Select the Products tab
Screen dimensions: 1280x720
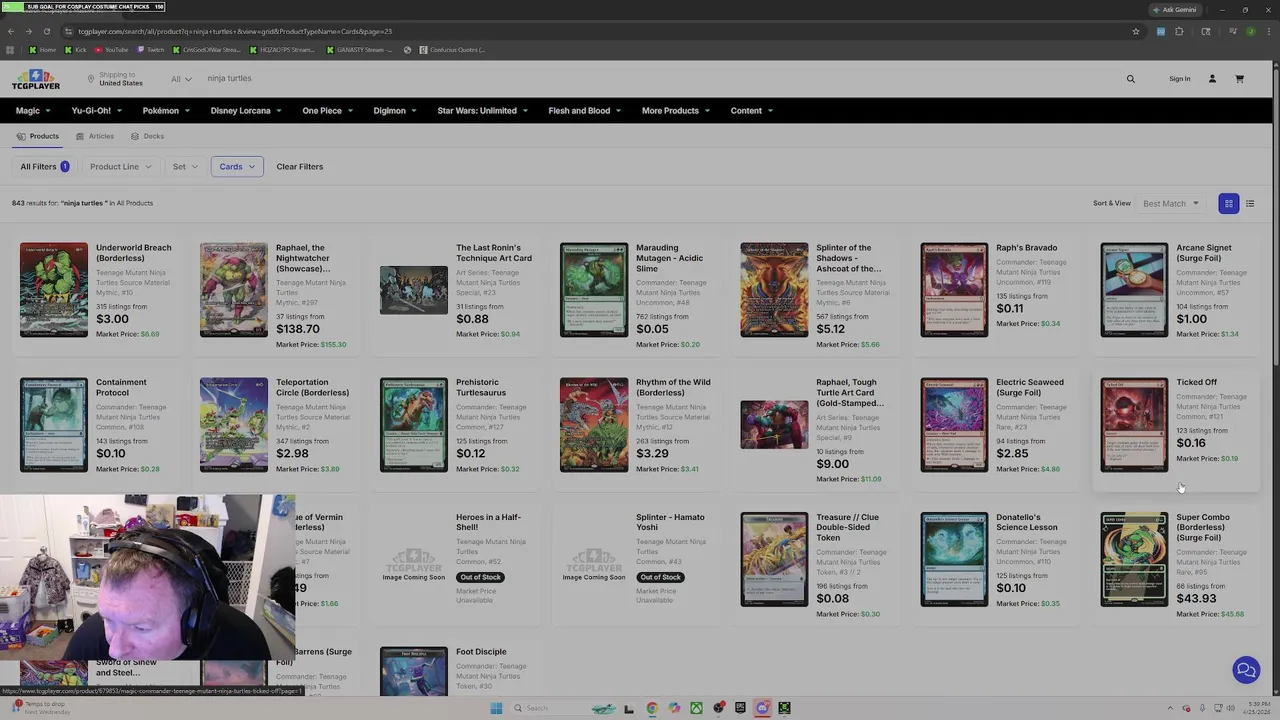tap(38, 136)
